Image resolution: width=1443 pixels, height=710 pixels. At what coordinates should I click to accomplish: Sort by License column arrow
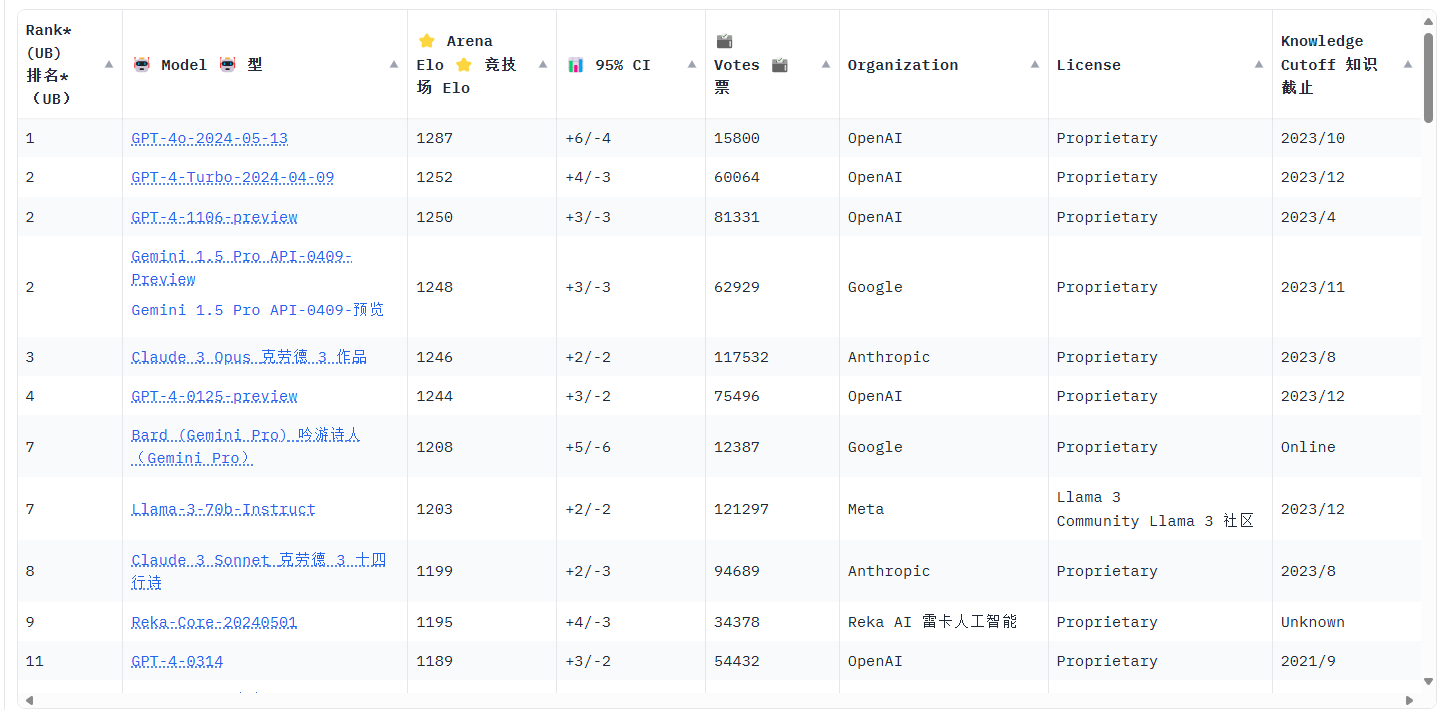pyautogui.click(x=1259, y=65)
